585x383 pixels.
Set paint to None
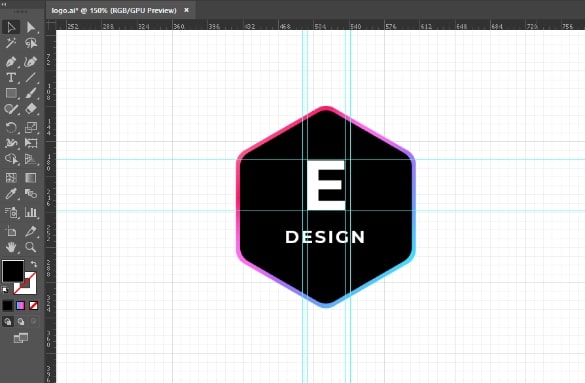(x=34, y=306)
